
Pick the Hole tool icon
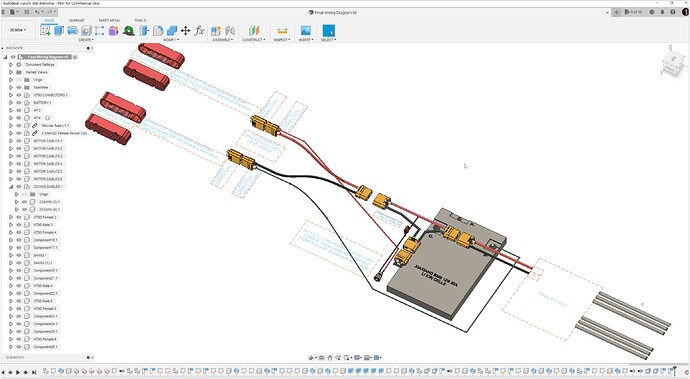tap(86, 30)
